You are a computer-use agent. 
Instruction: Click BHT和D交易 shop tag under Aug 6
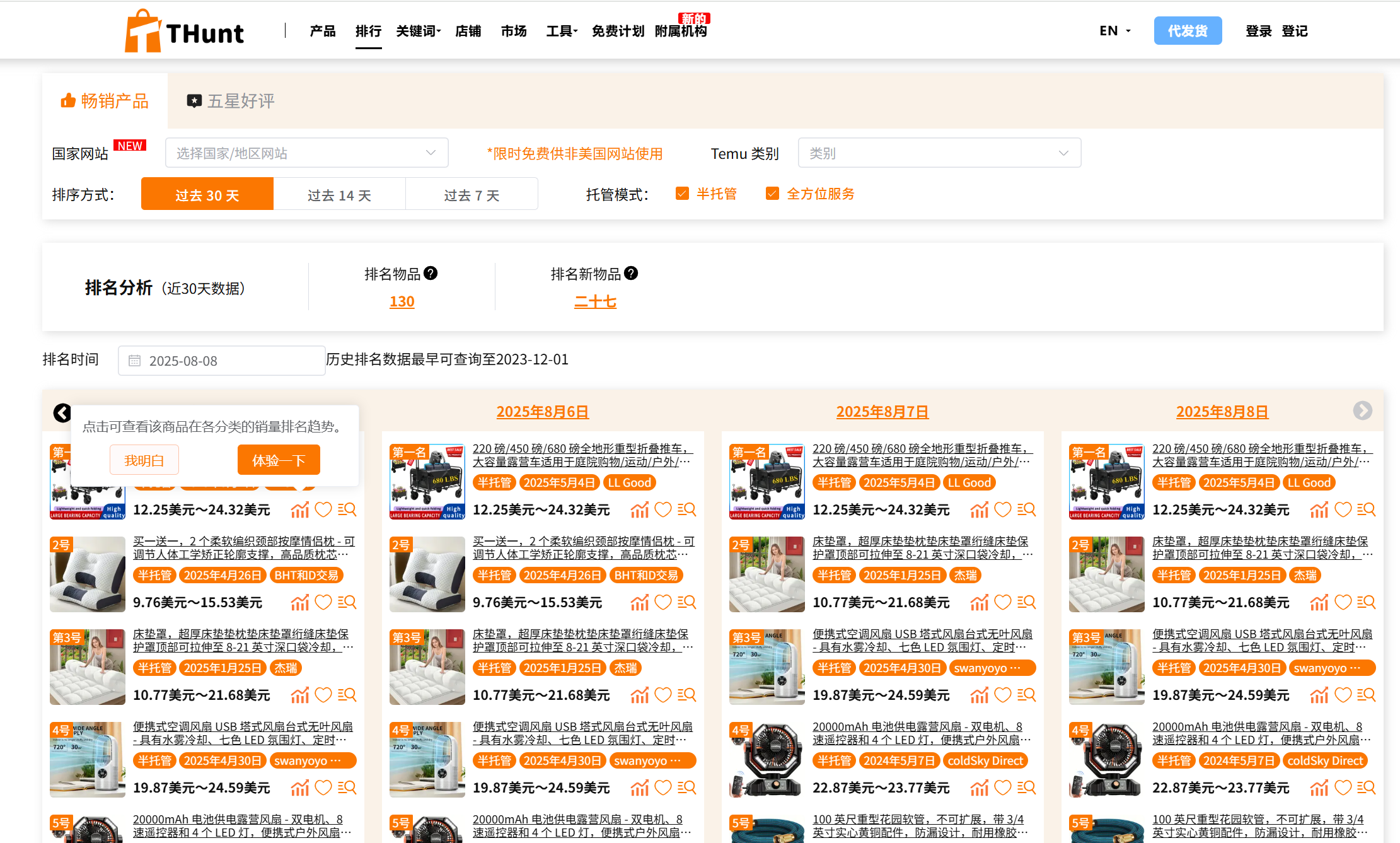646,576
